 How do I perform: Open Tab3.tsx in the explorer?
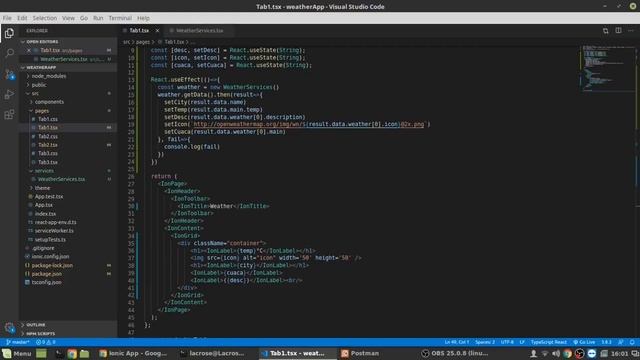point(48,162)
